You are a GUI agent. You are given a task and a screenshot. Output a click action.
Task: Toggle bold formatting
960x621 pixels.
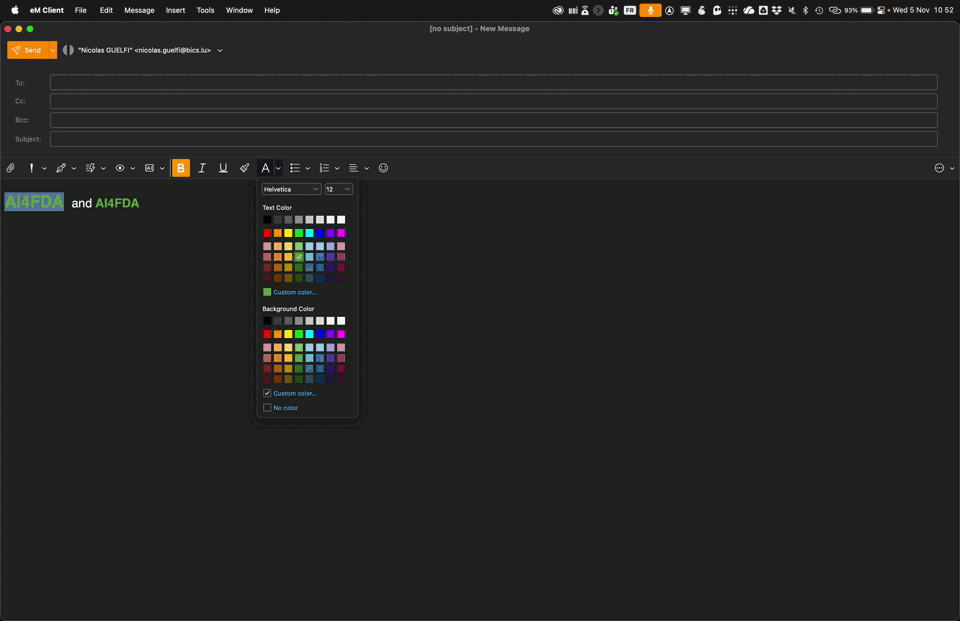click(181, 168)
